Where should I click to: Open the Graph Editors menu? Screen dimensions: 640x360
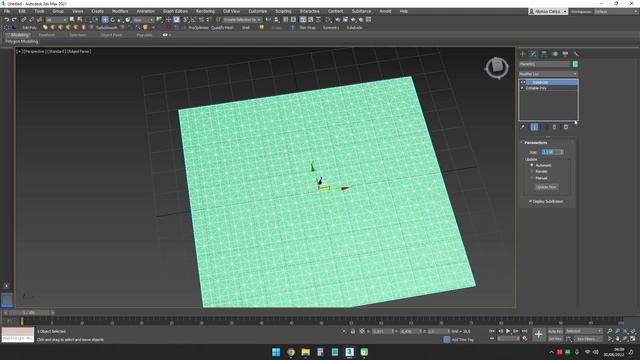click(175, 11)
